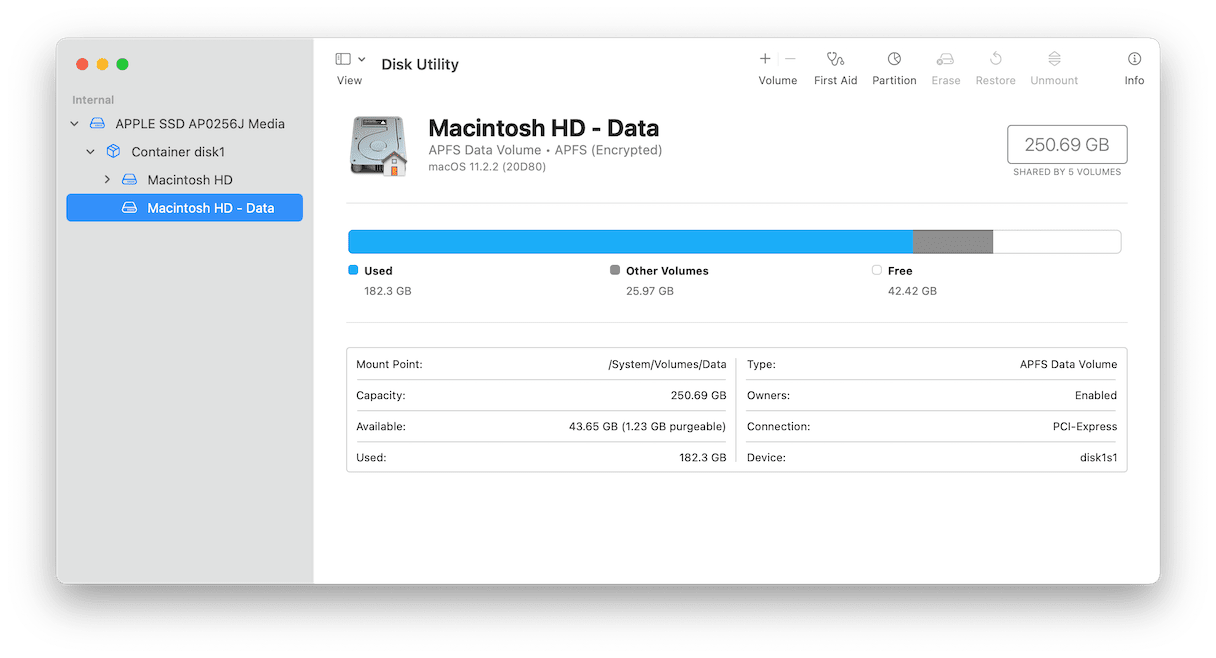Click the Macintosh HD - Data title heading
This screenshot has height=658, width=1216.
click(x=544, y=128)
